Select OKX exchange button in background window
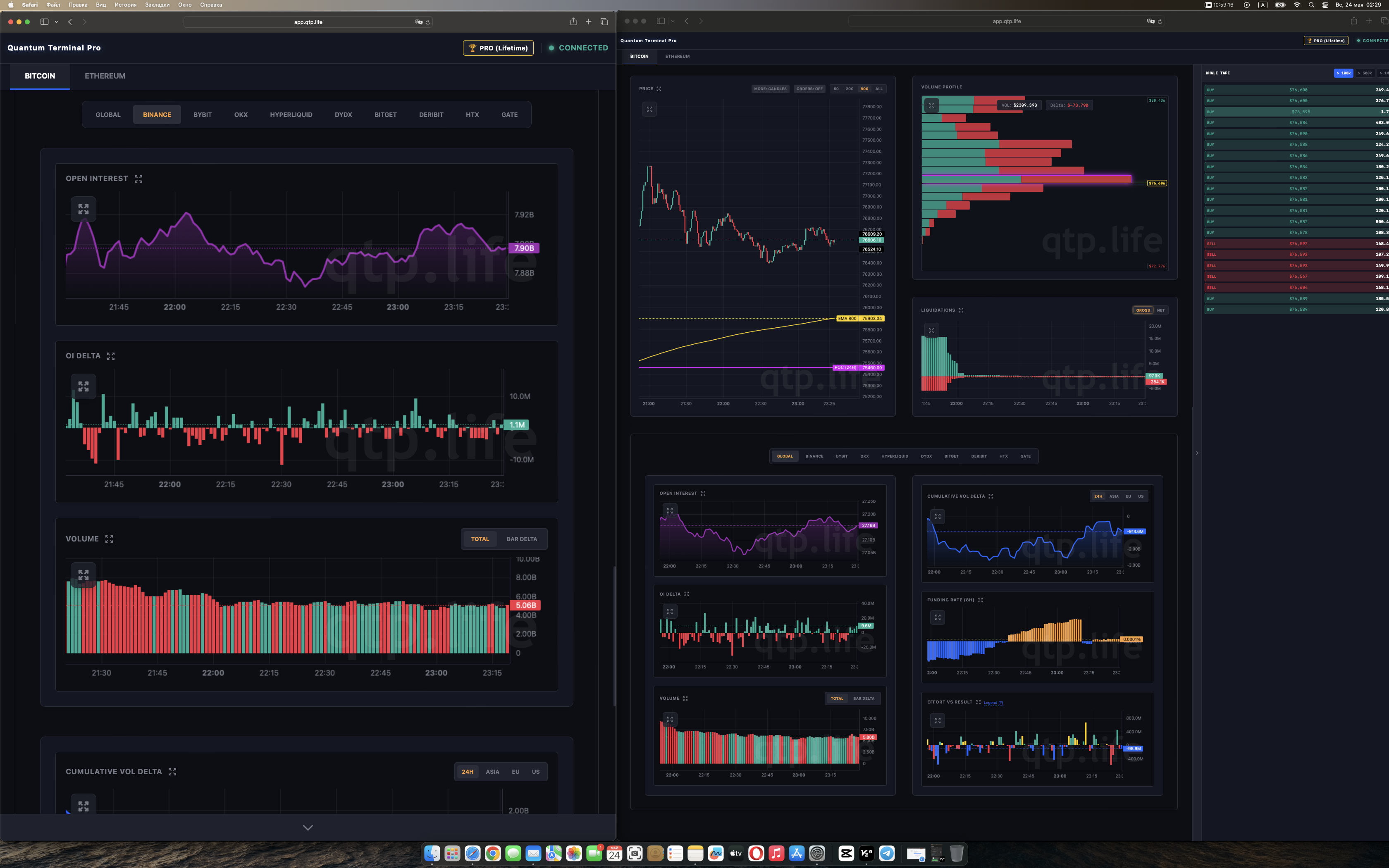 point(864,456)
